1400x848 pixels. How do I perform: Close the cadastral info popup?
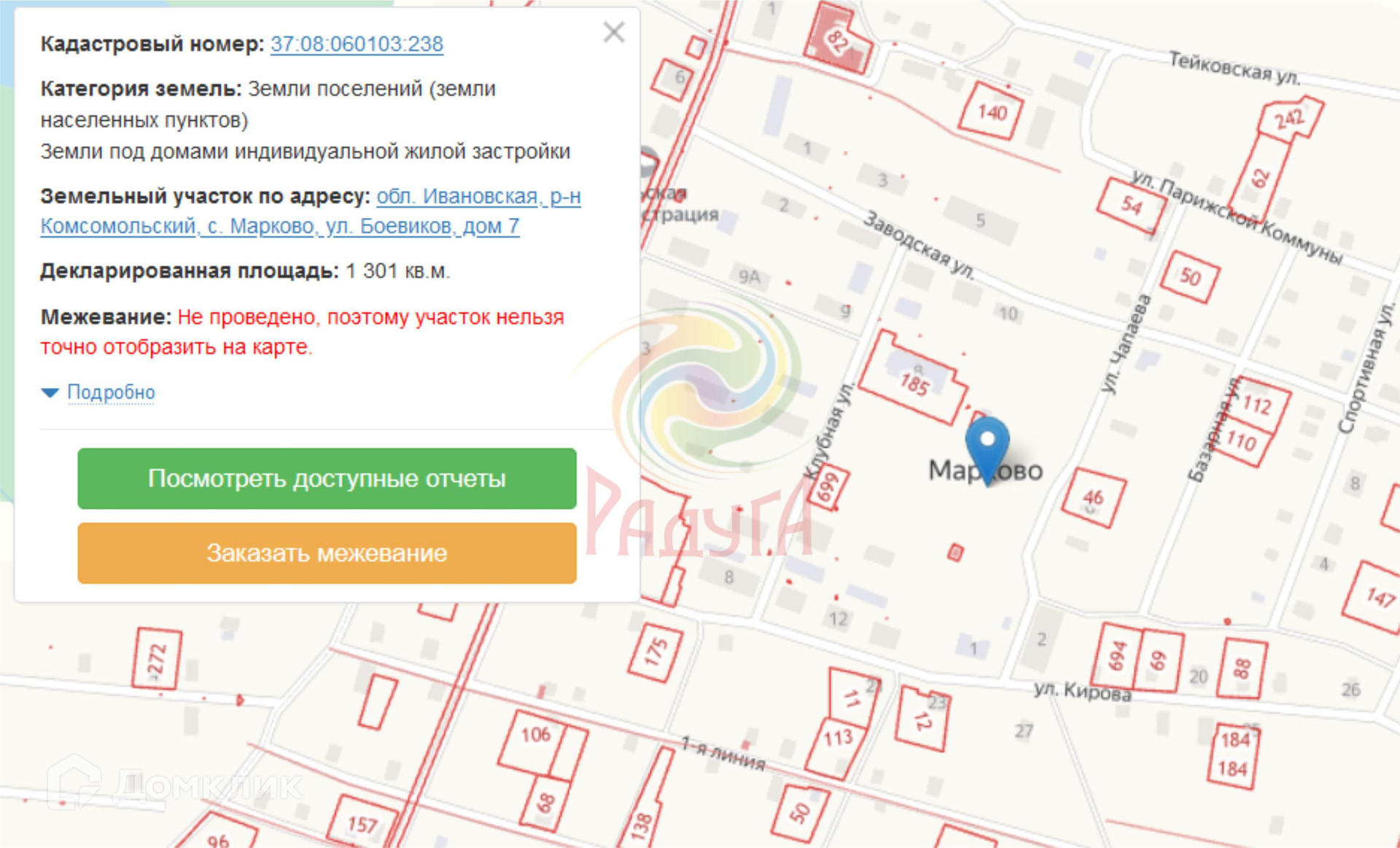tap(613, 33)
